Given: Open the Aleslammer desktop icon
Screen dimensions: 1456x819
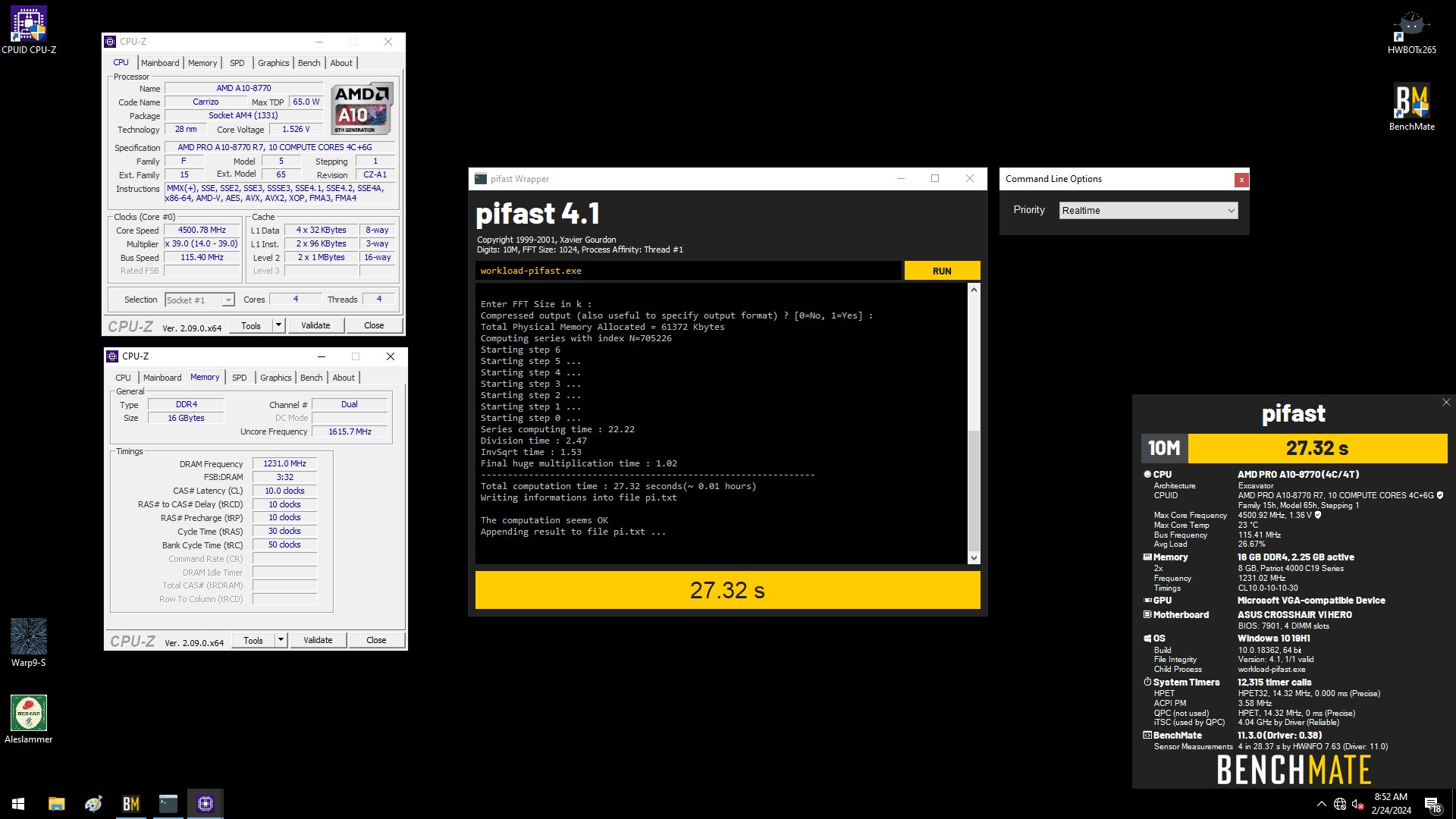Looking at the screenshot, I should [29, 719].
